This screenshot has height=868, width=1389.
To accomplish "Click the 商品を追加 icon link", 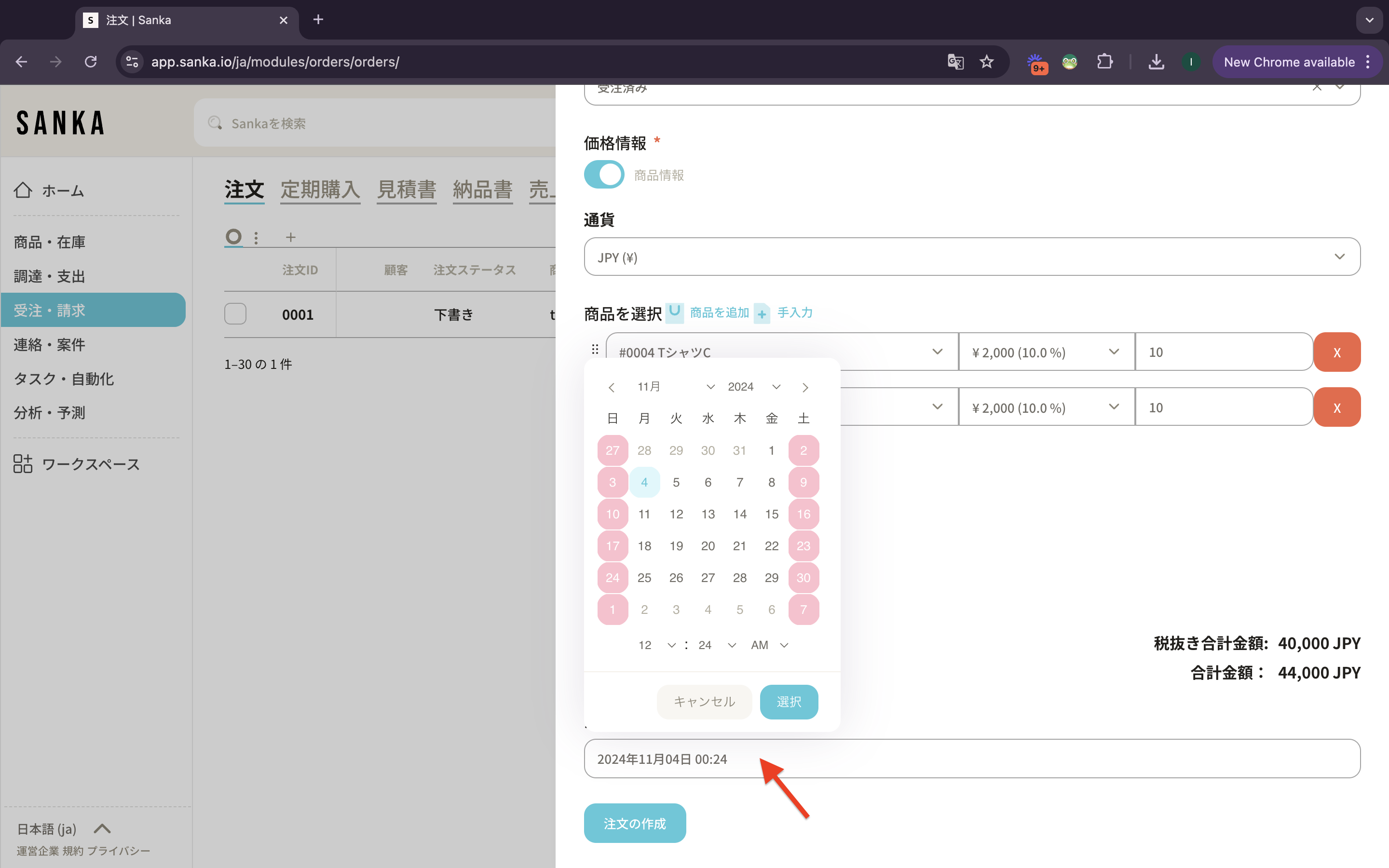I will point(674,312).
